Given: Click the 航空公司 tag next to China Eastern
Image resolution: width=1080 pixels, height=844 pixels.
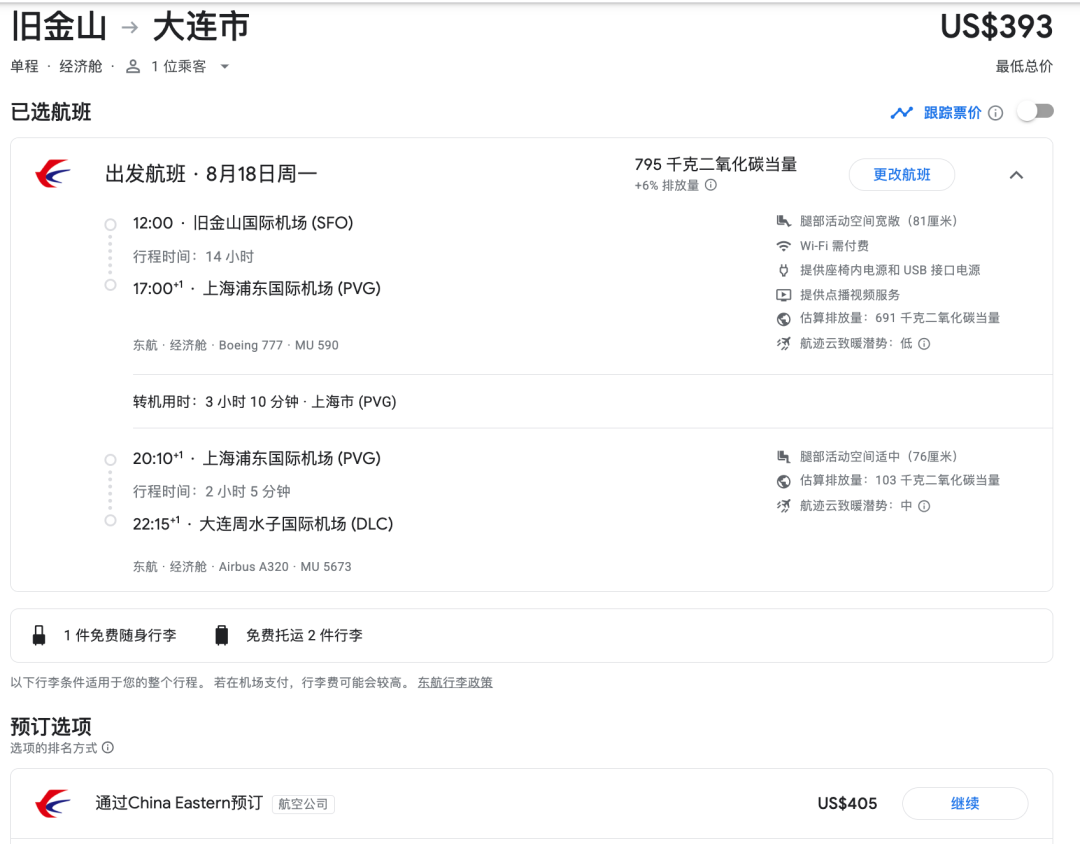Looking at the screenshot, I should tap(303, 804).
